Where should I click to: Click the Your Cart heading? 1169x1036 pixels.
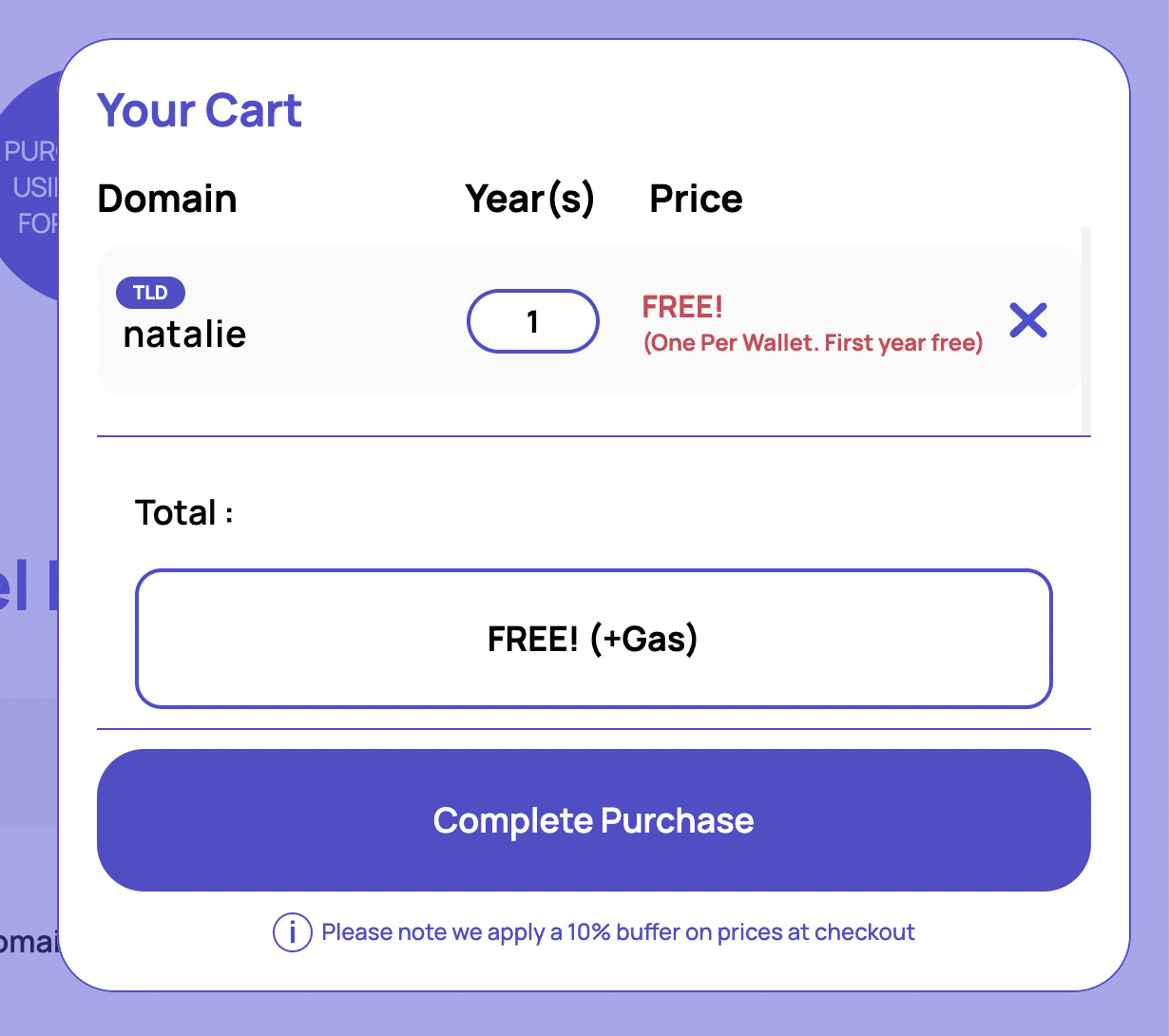click(200, 110)
